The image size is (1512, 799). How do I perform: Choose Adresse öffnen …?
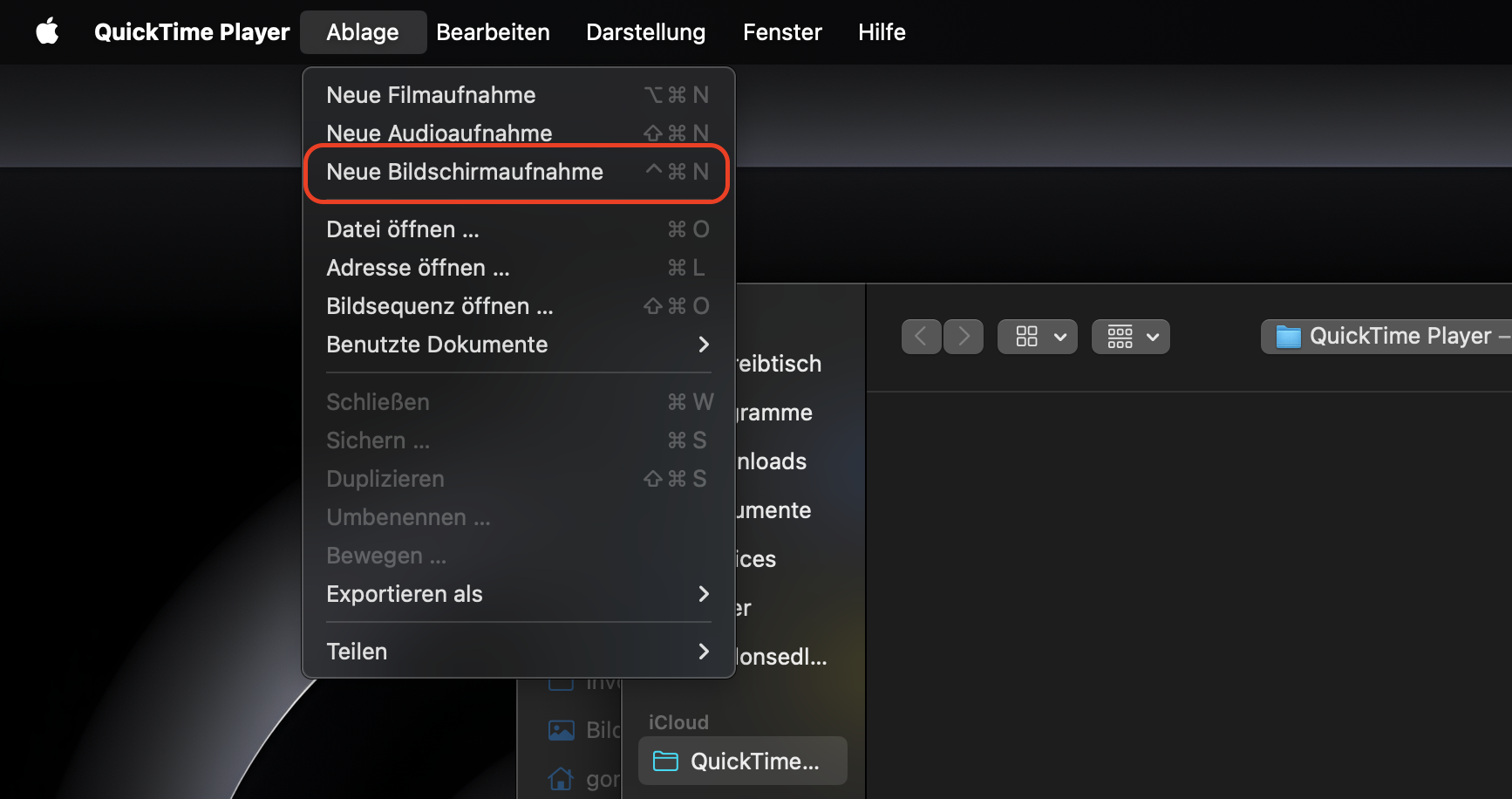click(518, 268)
